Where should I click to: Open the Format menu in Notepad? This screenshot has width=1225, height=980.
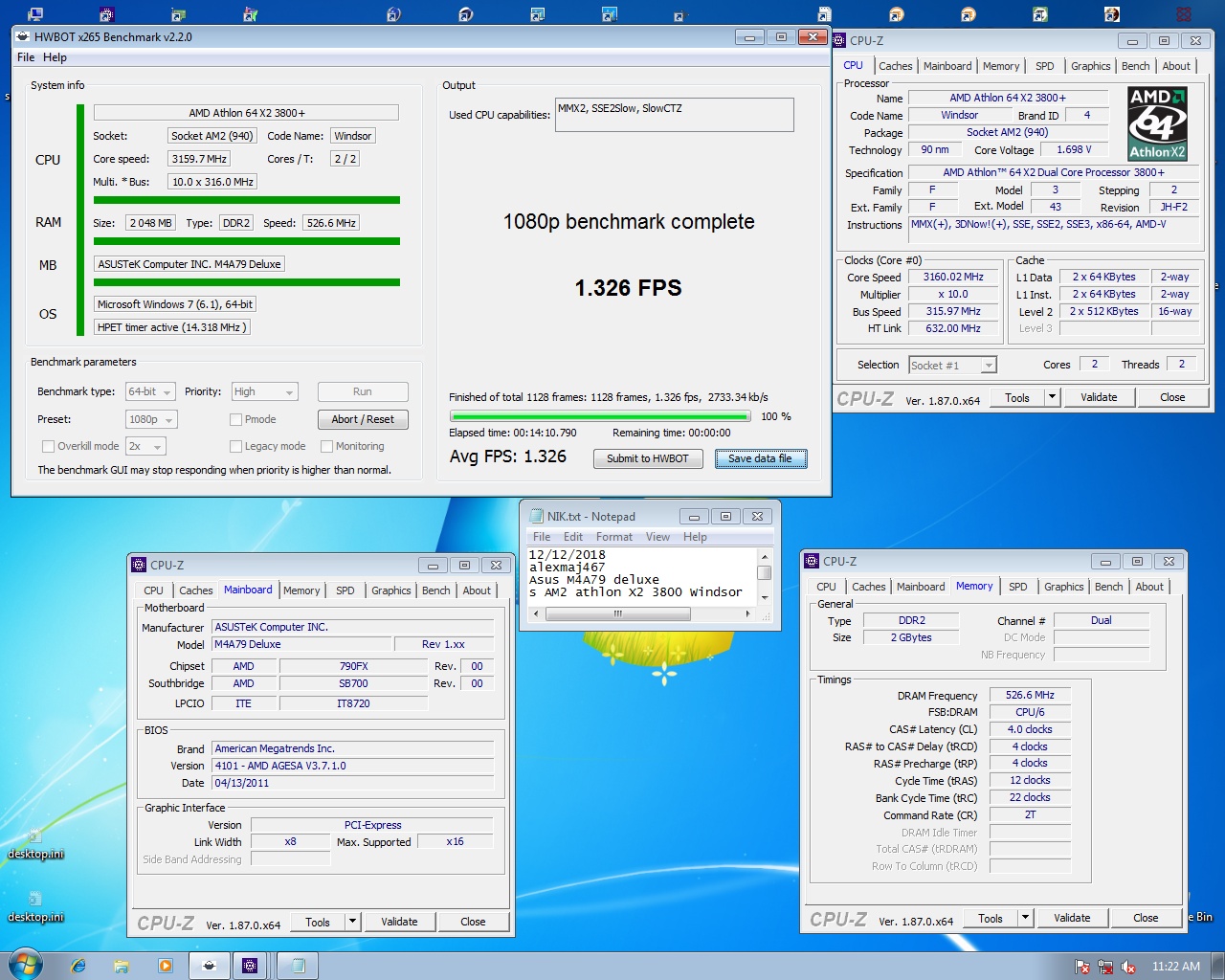point(614,537)
